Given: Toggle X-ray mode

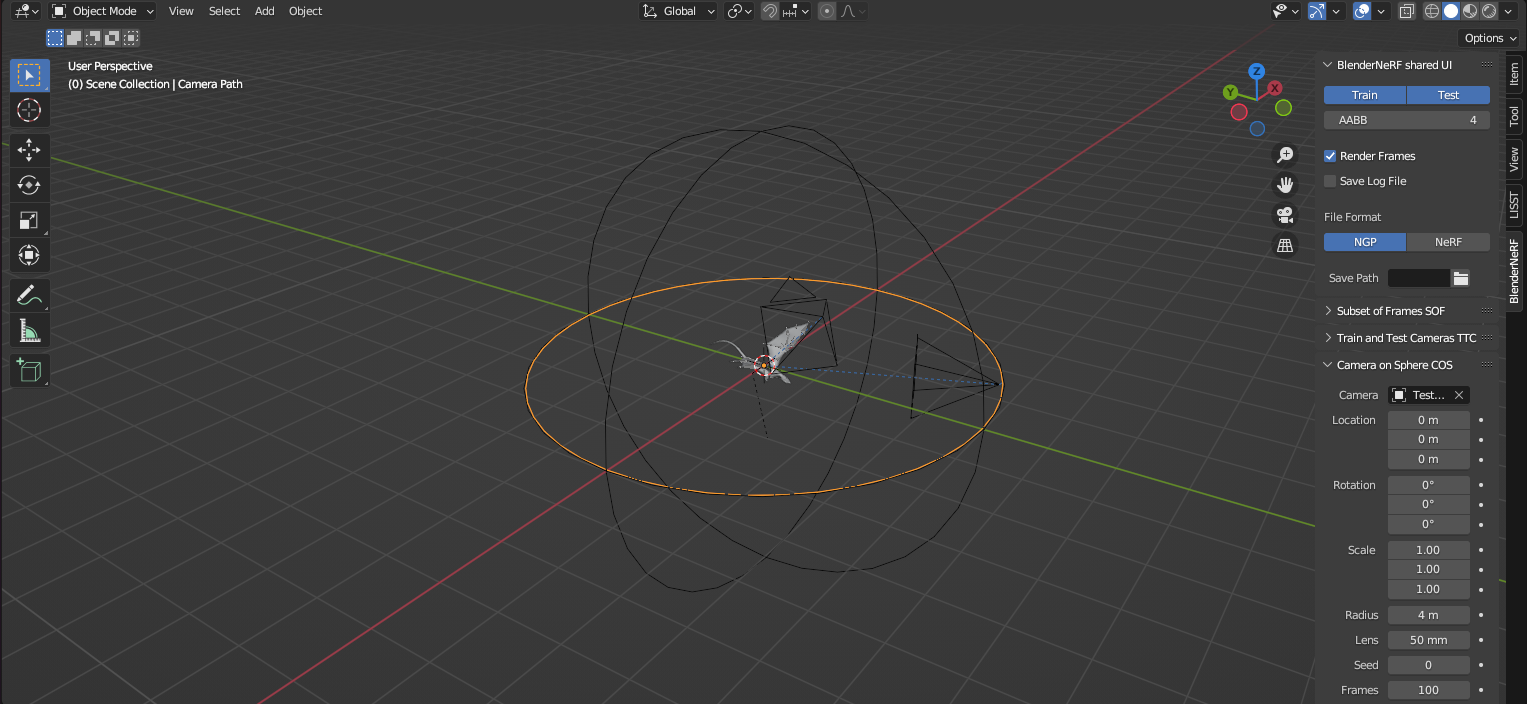Looking at the screenshot, I should [1407, 11].
